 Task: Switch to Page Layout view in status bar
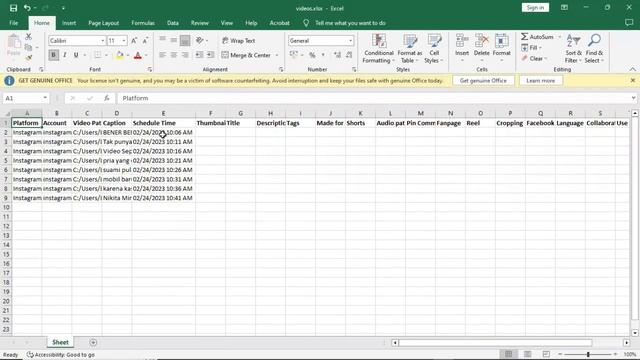527,354
